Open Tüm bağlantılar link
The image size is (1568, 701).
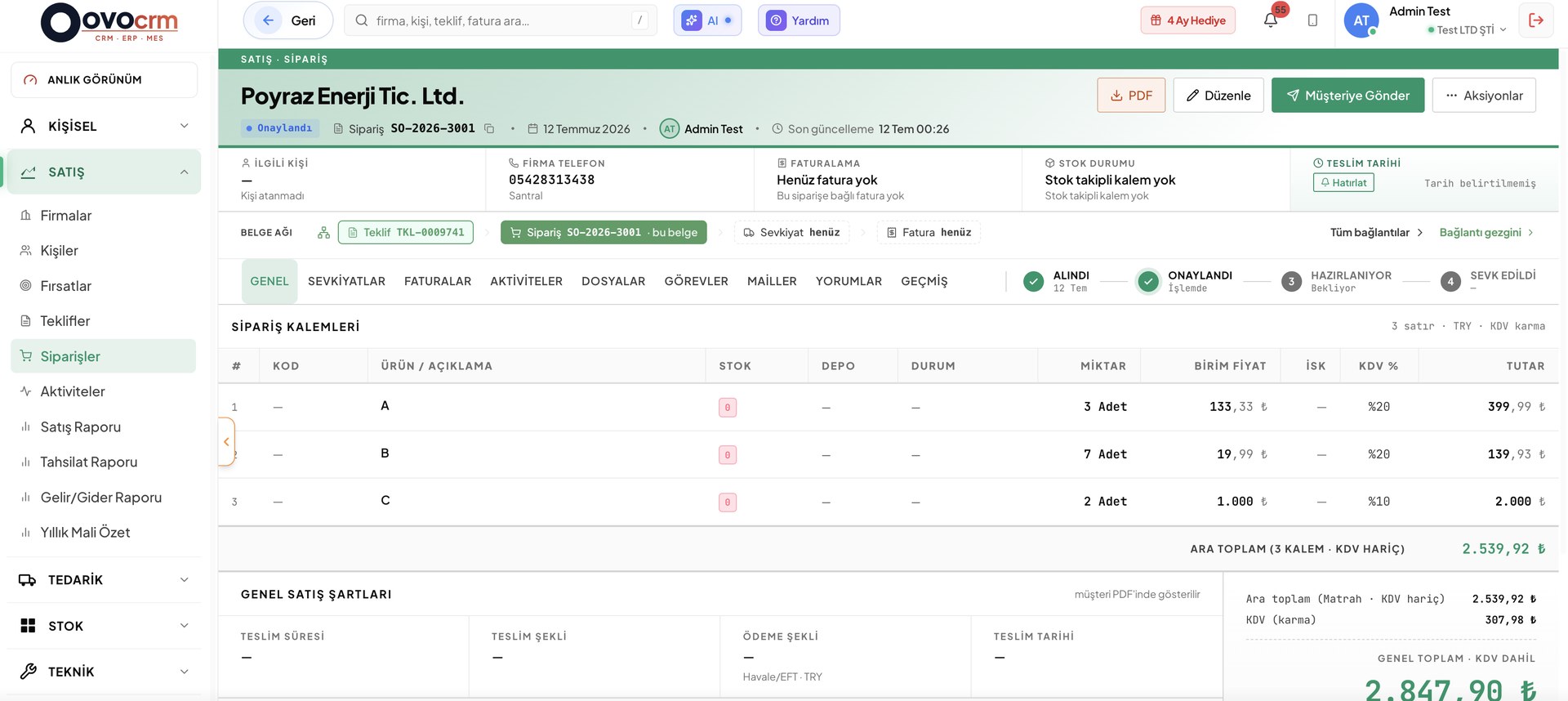tap(1377, 233)
